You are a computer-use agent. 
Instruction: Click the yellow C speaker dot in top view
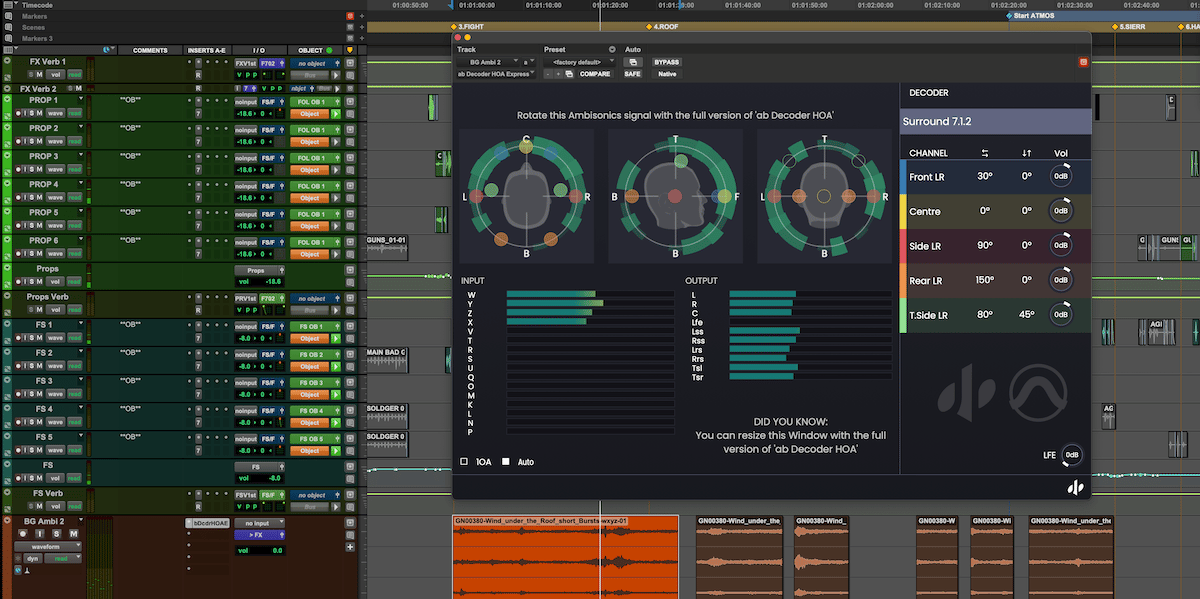click(526, 146)
